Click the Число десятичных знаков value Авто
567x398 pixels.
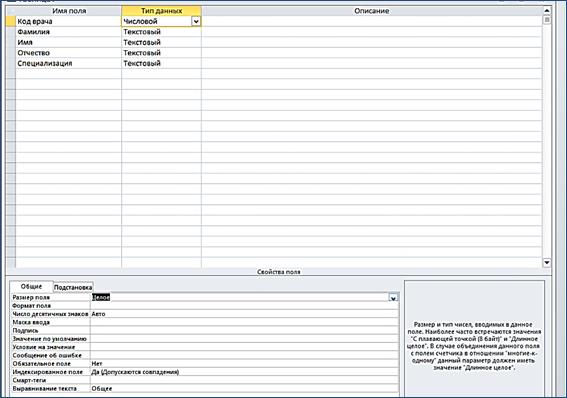(244, 314)
